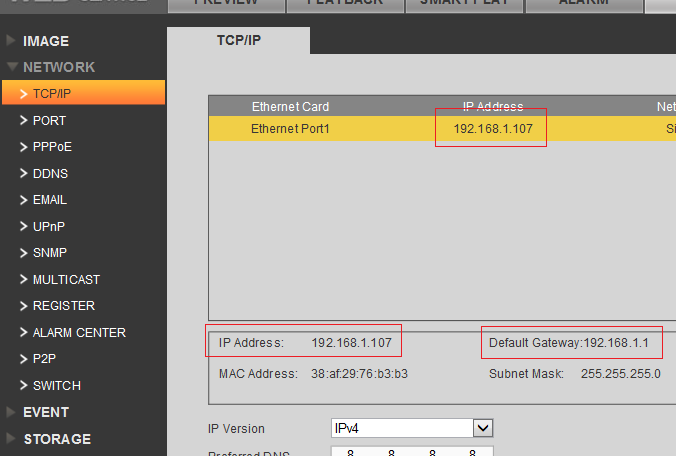The width and height of the screenshot is (676, 456).
Task: Open the MULTICAST settings page
Action: click(x=66, y=280)
